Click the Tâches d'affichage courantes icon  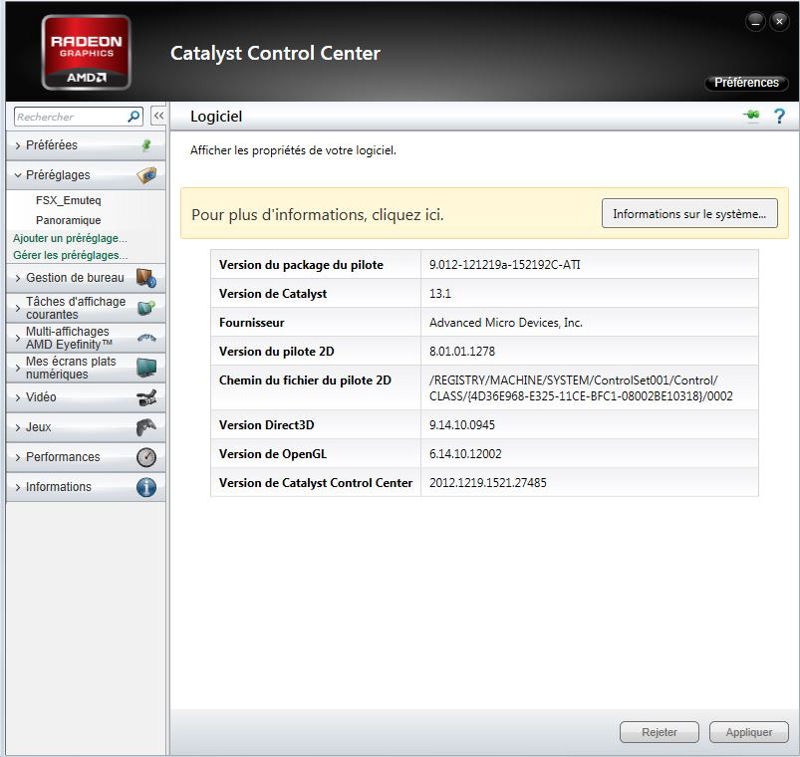click(x=146, y=308)
